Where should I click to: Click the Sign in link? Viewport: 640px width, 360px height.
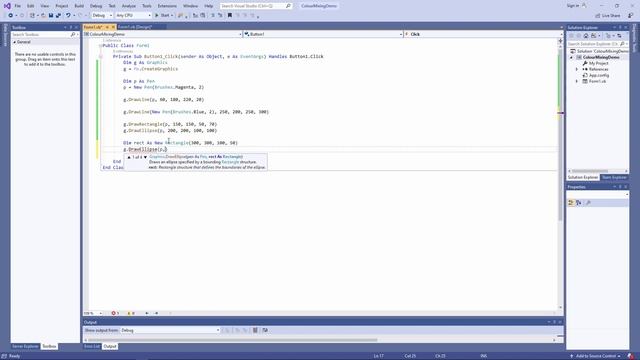573,6
